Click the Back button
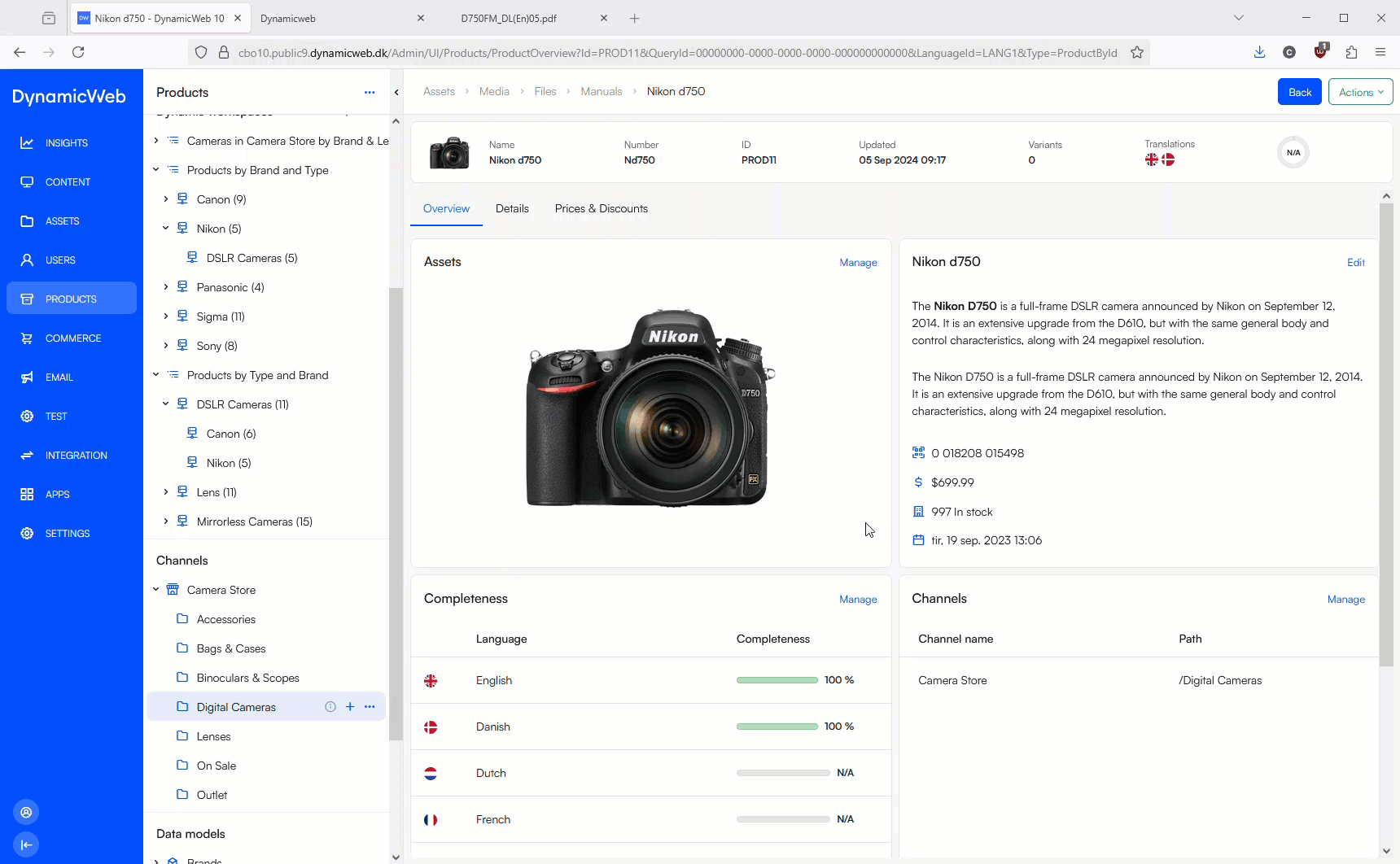The image size is (1400, 864). pyautogui.click(x=1299, y=91)
